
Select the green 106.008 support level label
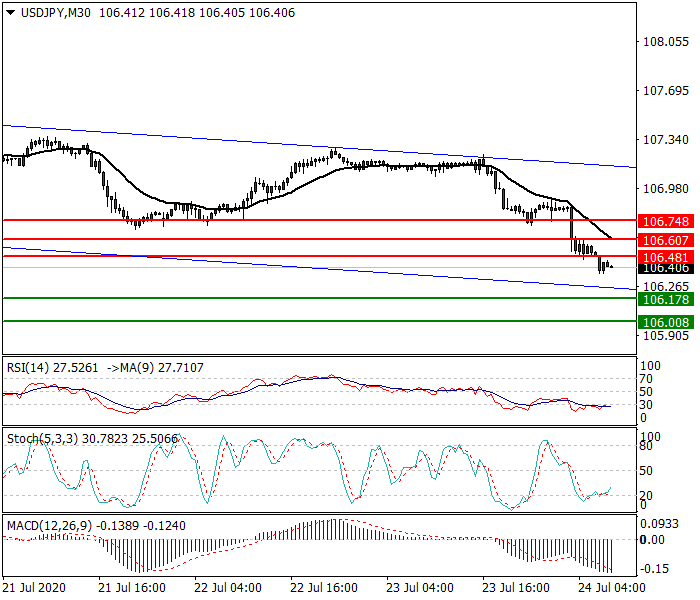(x=666, y=322)
